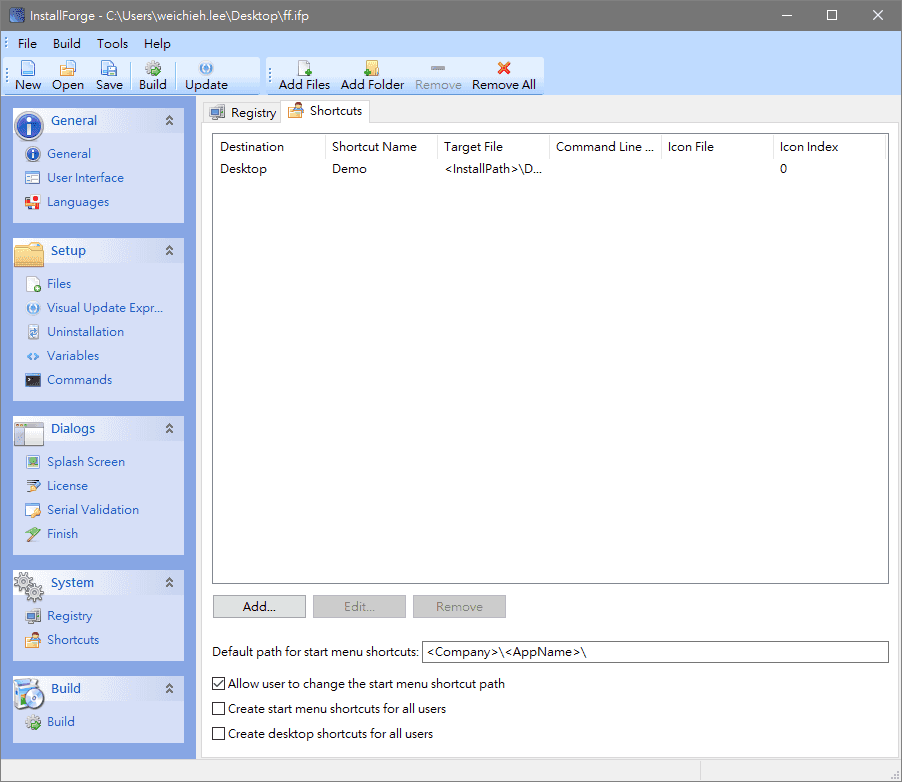Click the Add... button
Screen dimensions: 902x782
click(x=259, y=606)
